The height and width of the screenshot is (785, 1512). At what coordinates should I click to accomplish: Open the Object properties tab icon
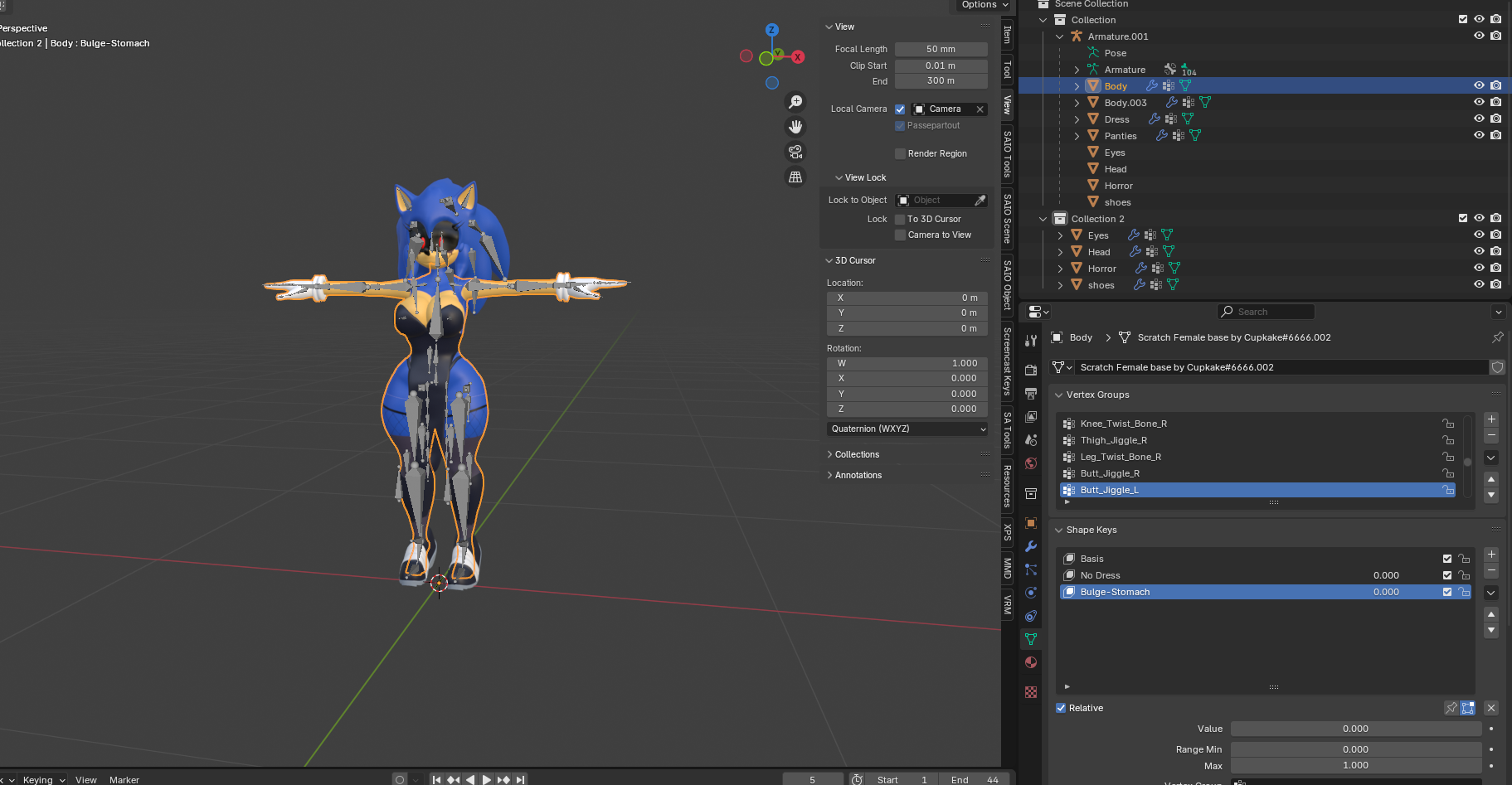point(1031,523)
